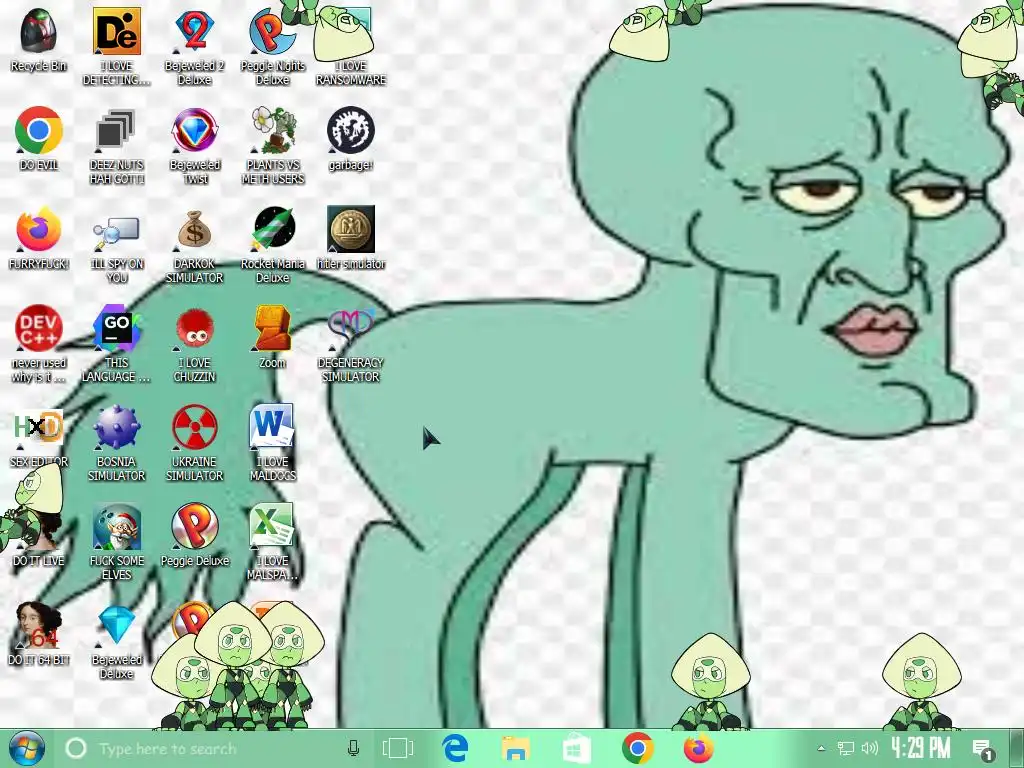Viewport: 1024px width, 768px height.
Task: Select the bronze coin simulator icon
Action: coord(351,230)
